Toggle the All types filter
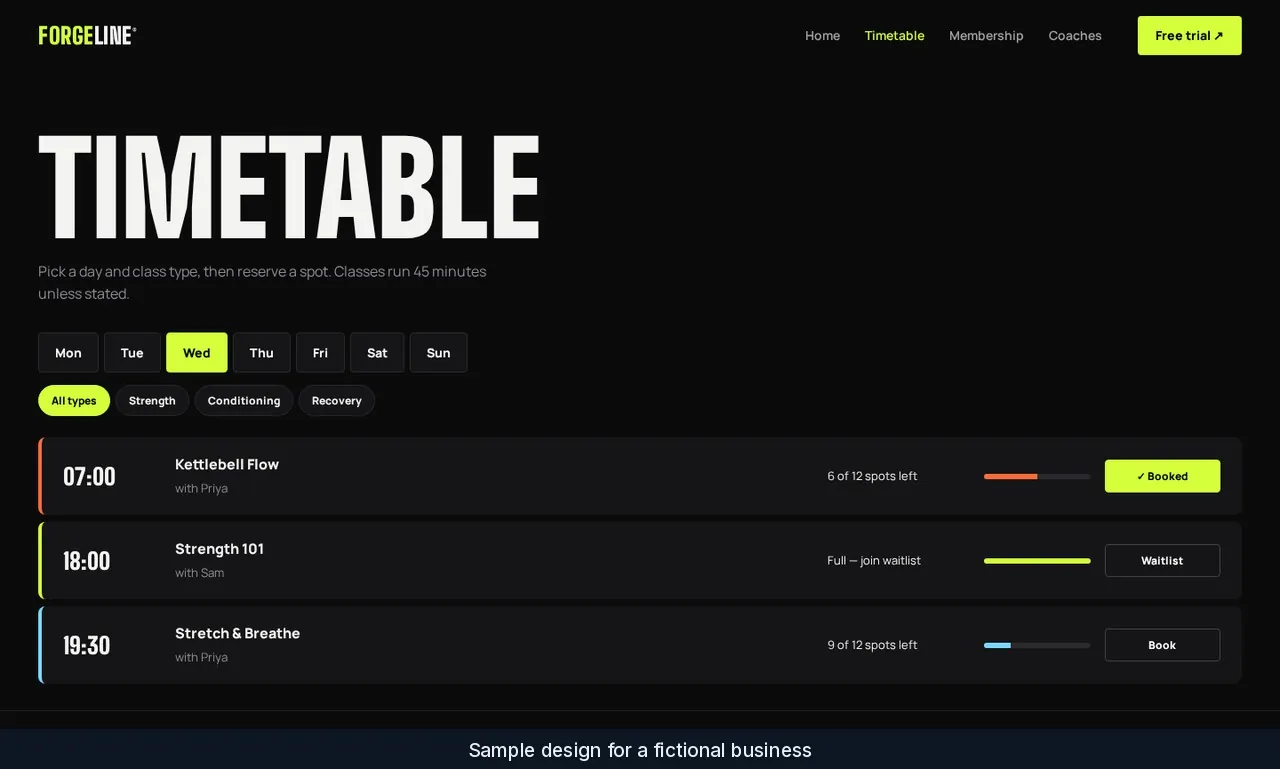 [74, 400]
